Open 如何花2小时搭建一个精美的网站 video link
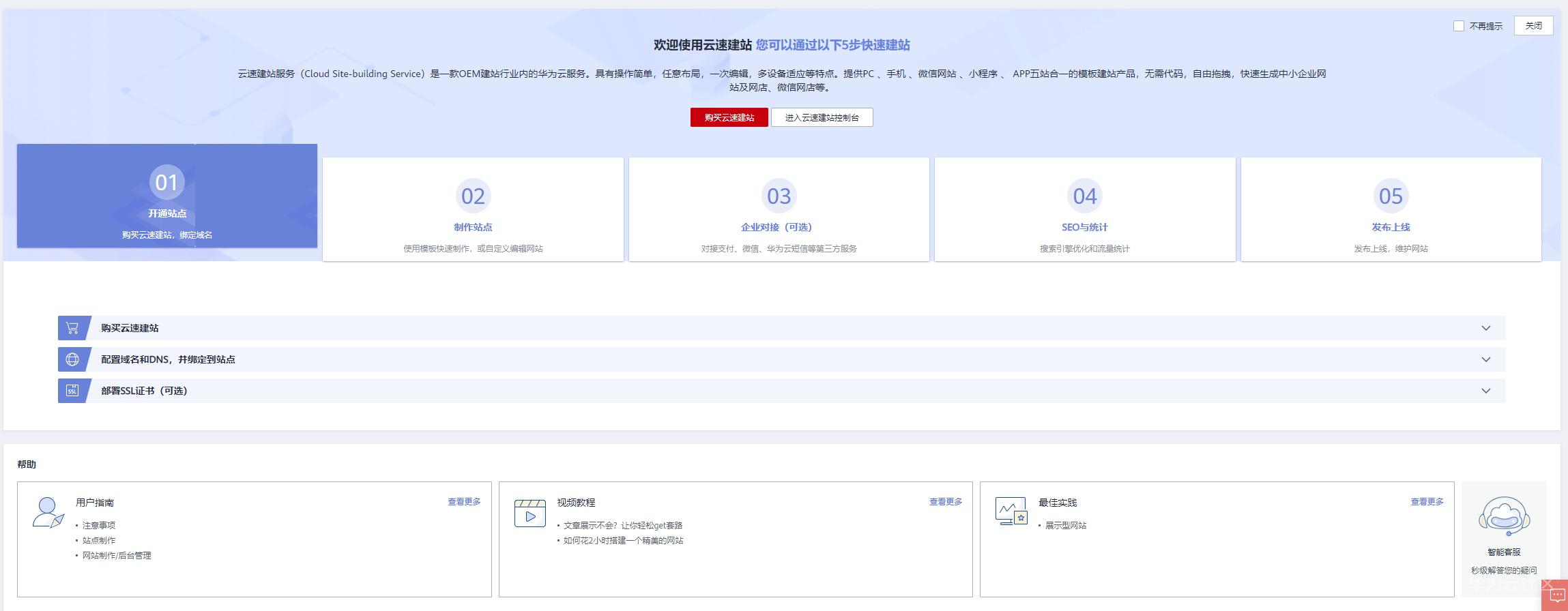Viewport: 1568px width, 611px height. click(x=623, y=541)
